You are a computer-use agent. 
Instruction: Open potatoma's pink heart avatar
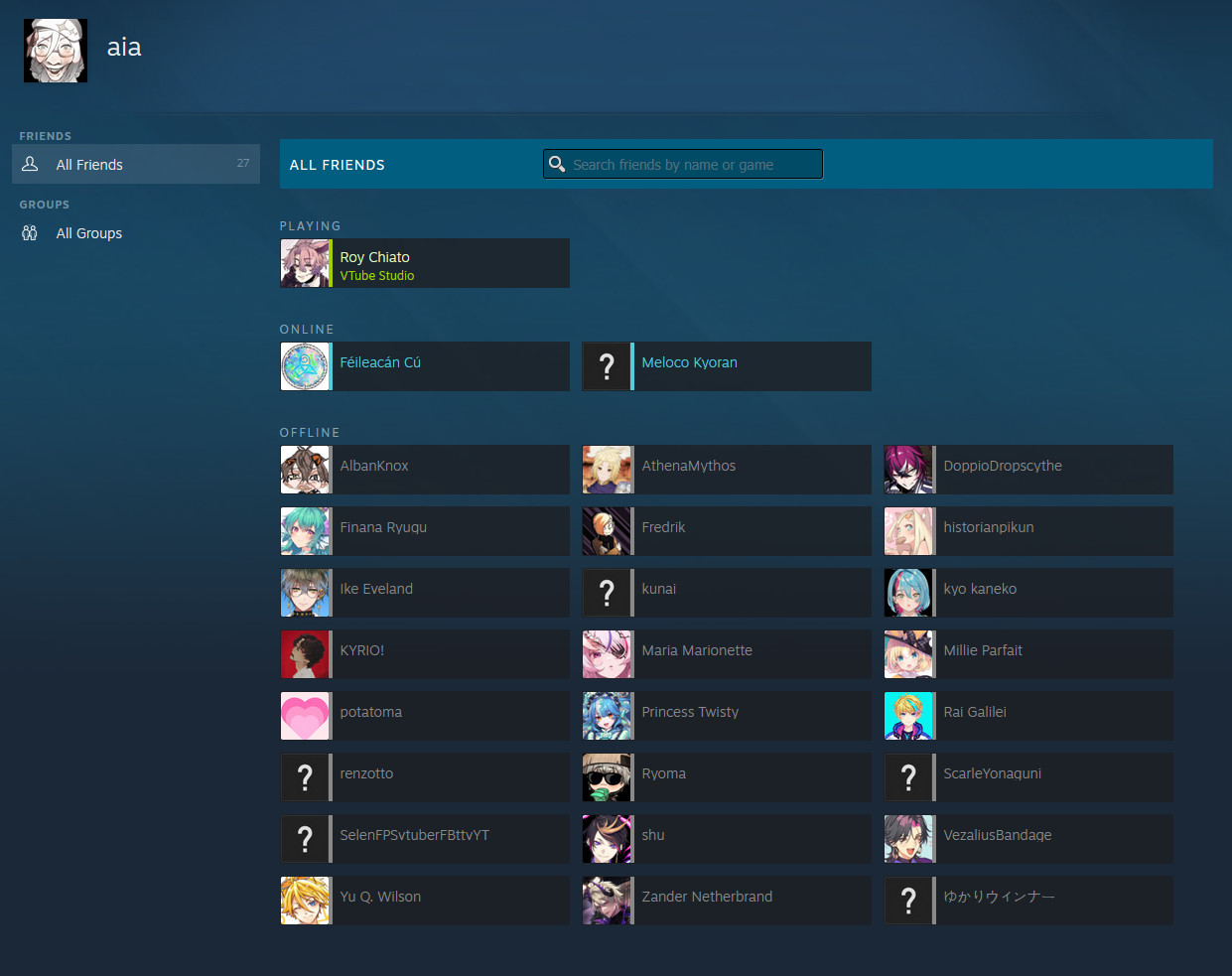point(305,716)
